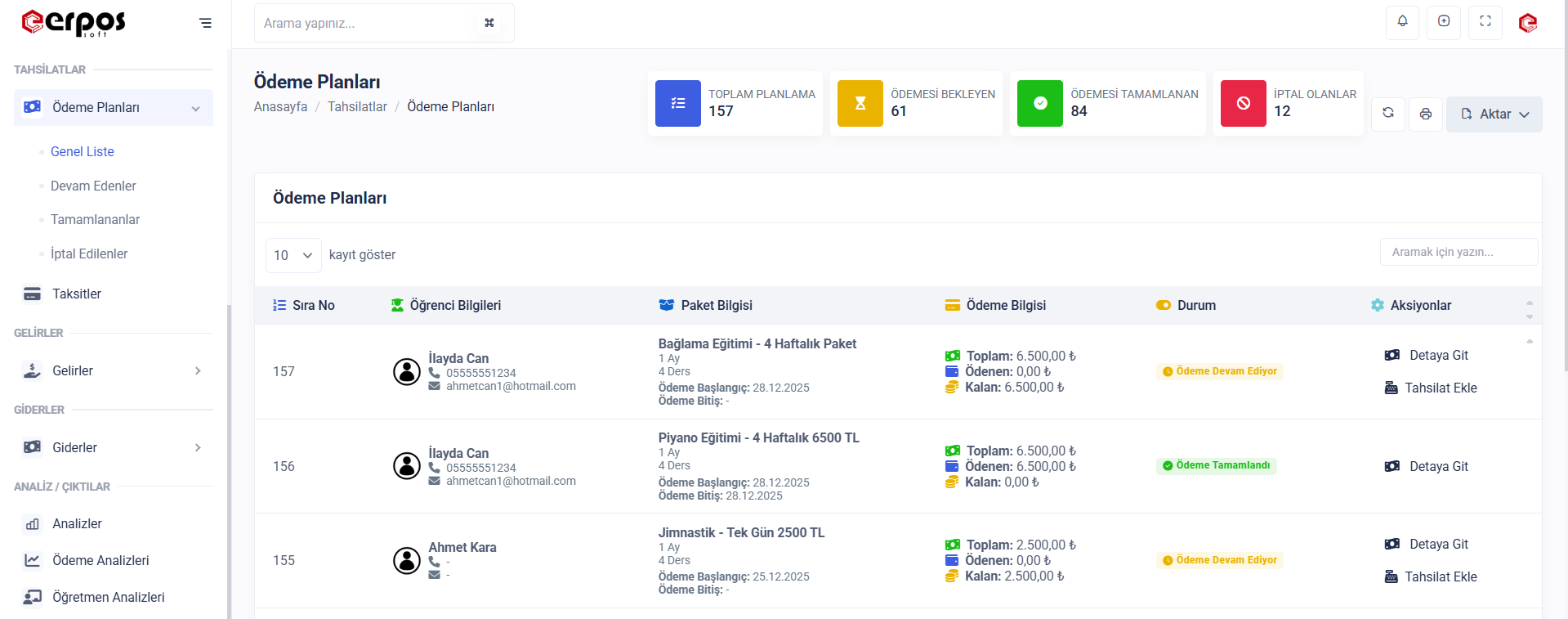Expand the Giderler sidebar menu
1568x619 pixels.
[x=114, y=447]
